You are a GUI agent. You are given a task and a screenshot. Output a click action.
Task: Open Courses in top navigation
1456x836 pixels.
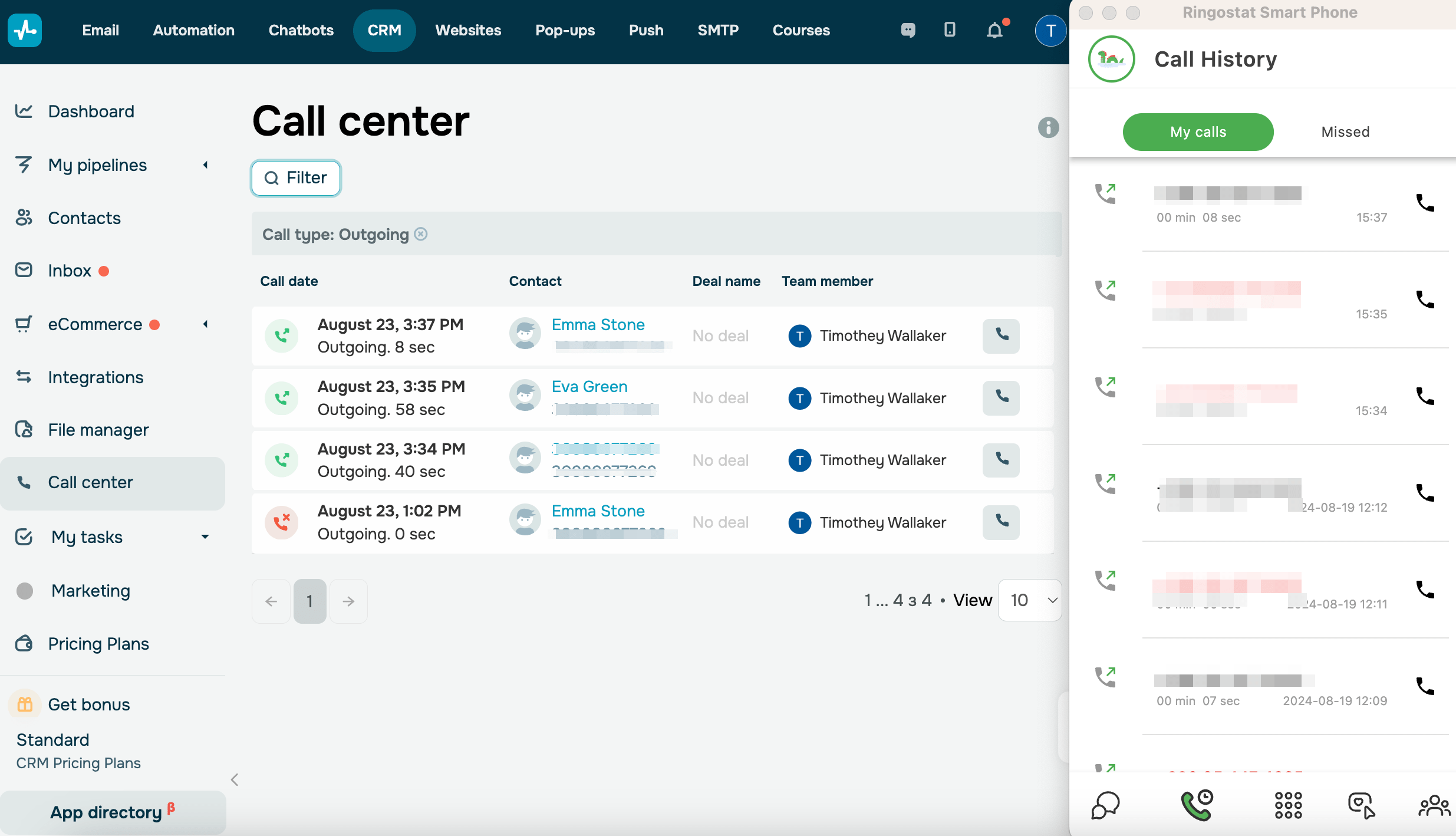801,30
